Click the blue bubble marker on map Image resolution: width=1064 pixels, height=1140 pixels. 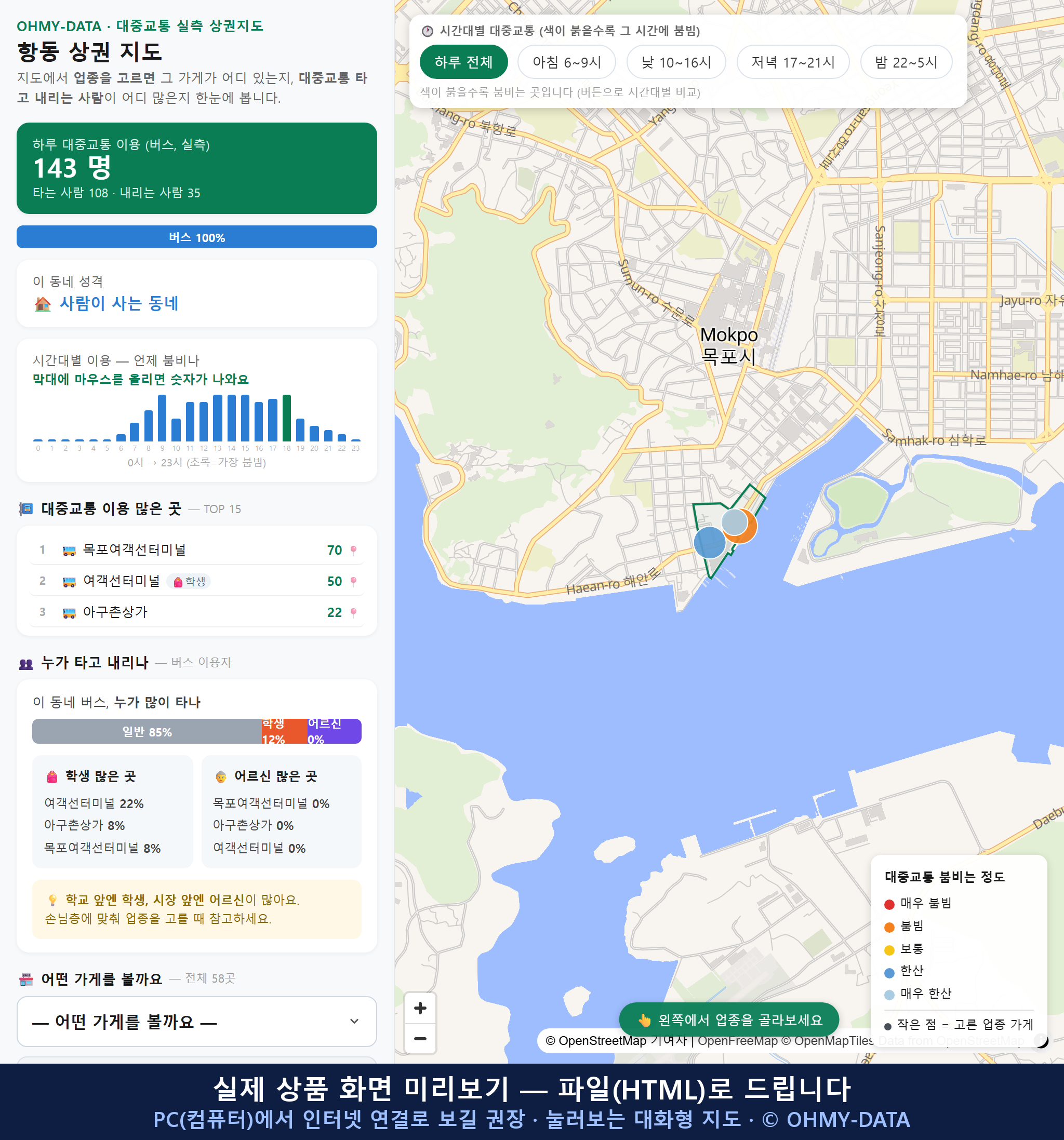click(710, 543)
